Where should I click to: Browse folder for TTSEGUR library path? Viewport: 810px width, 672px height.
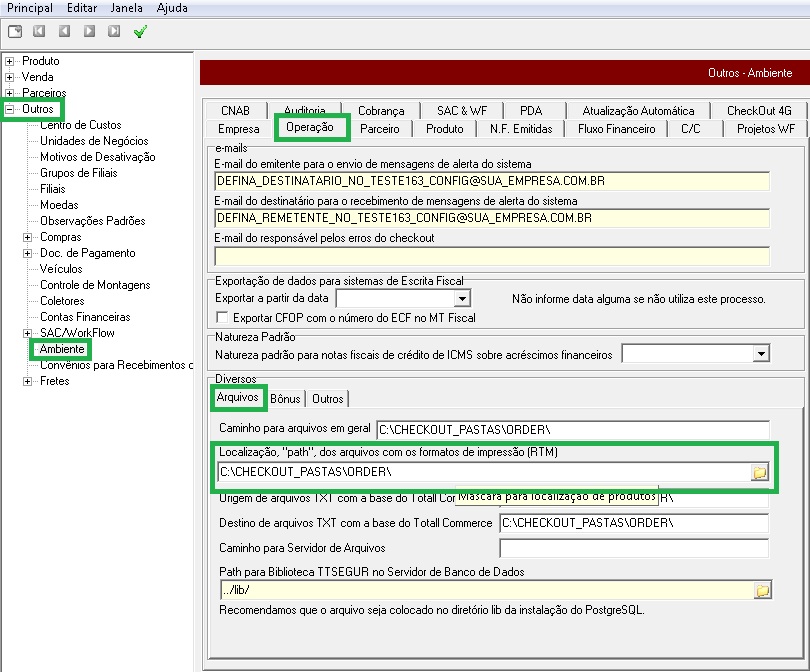tap(762, 590)
